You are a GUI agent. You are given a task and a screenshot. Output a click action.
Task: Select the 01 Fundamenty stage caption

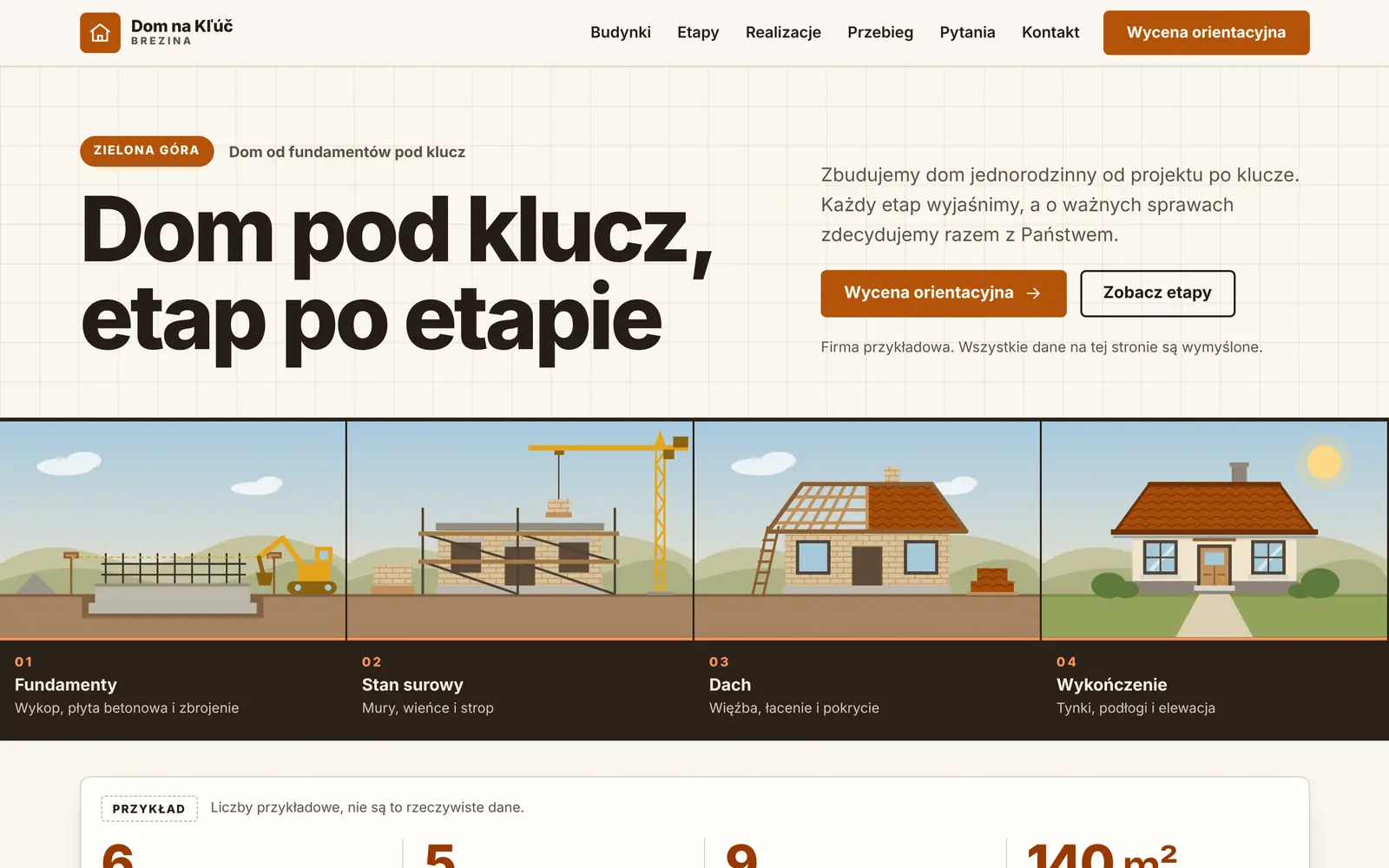[x=127, y=686]
